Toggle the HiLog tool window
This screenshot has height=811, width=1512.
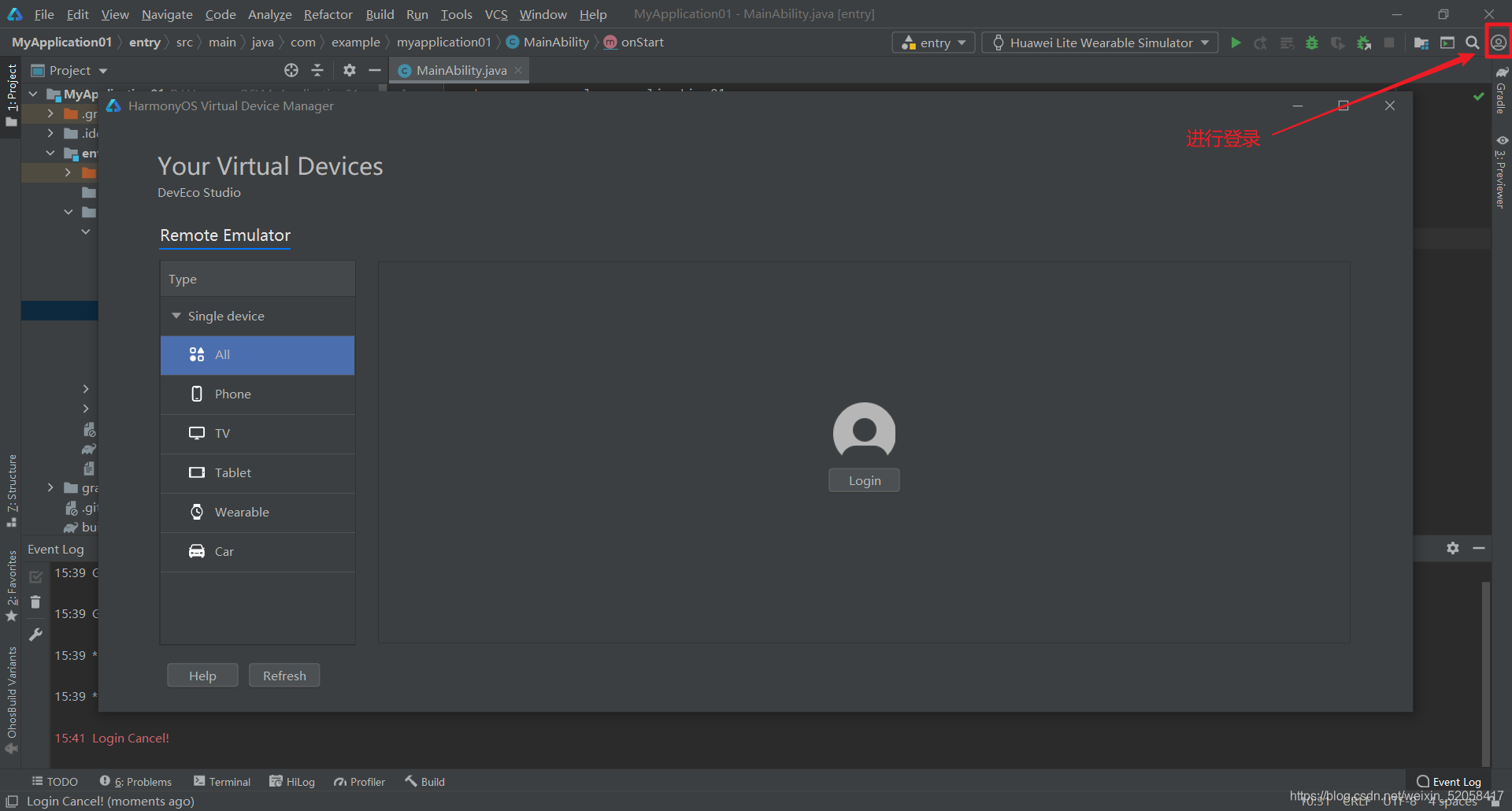point(292,781)
